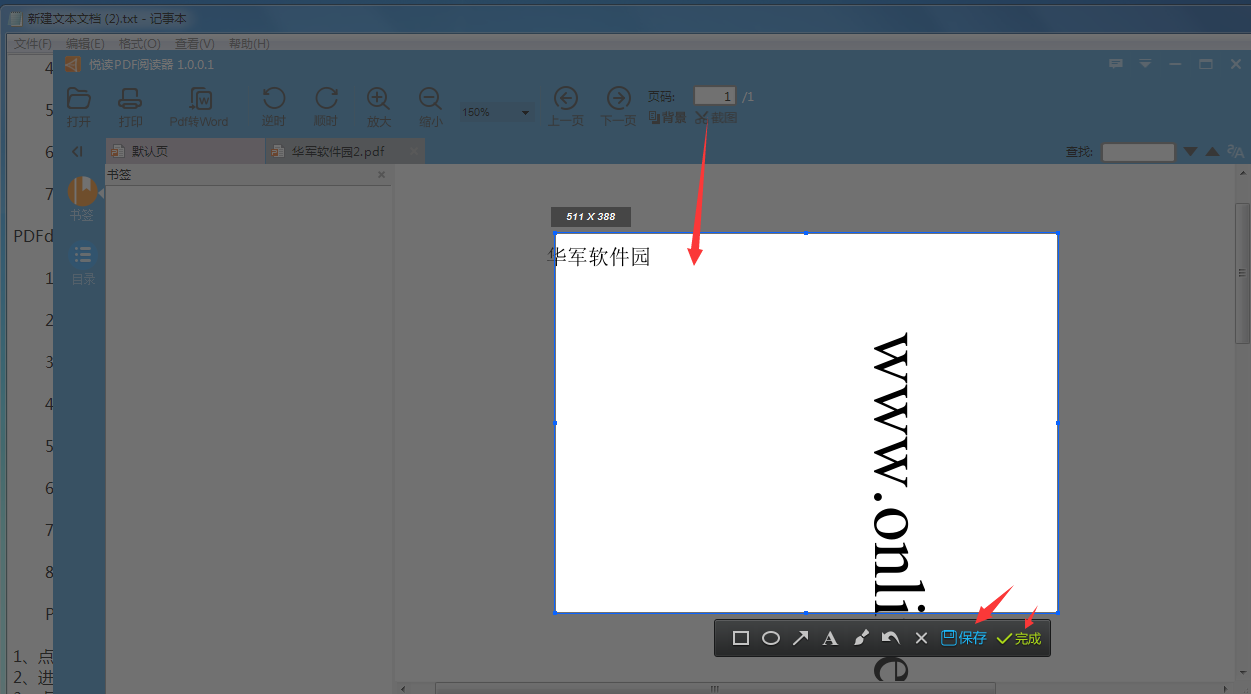Click the 页码 page number field
Image resolution: width=1251 pixels, height=694 pixels.
point(715,96)
